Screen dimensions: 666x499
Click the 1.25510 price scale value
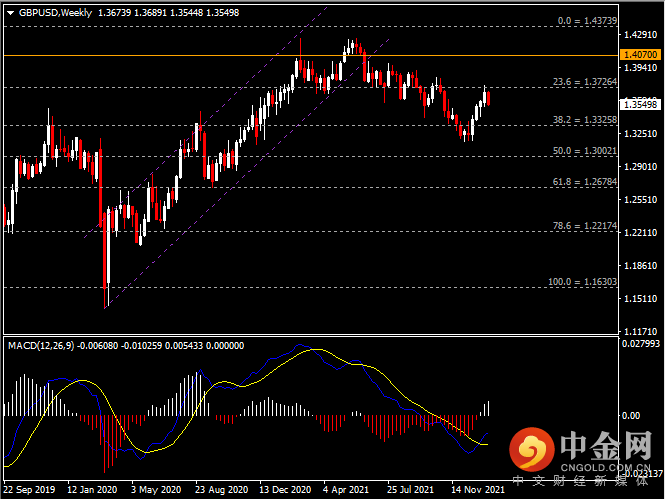[640, 200]
